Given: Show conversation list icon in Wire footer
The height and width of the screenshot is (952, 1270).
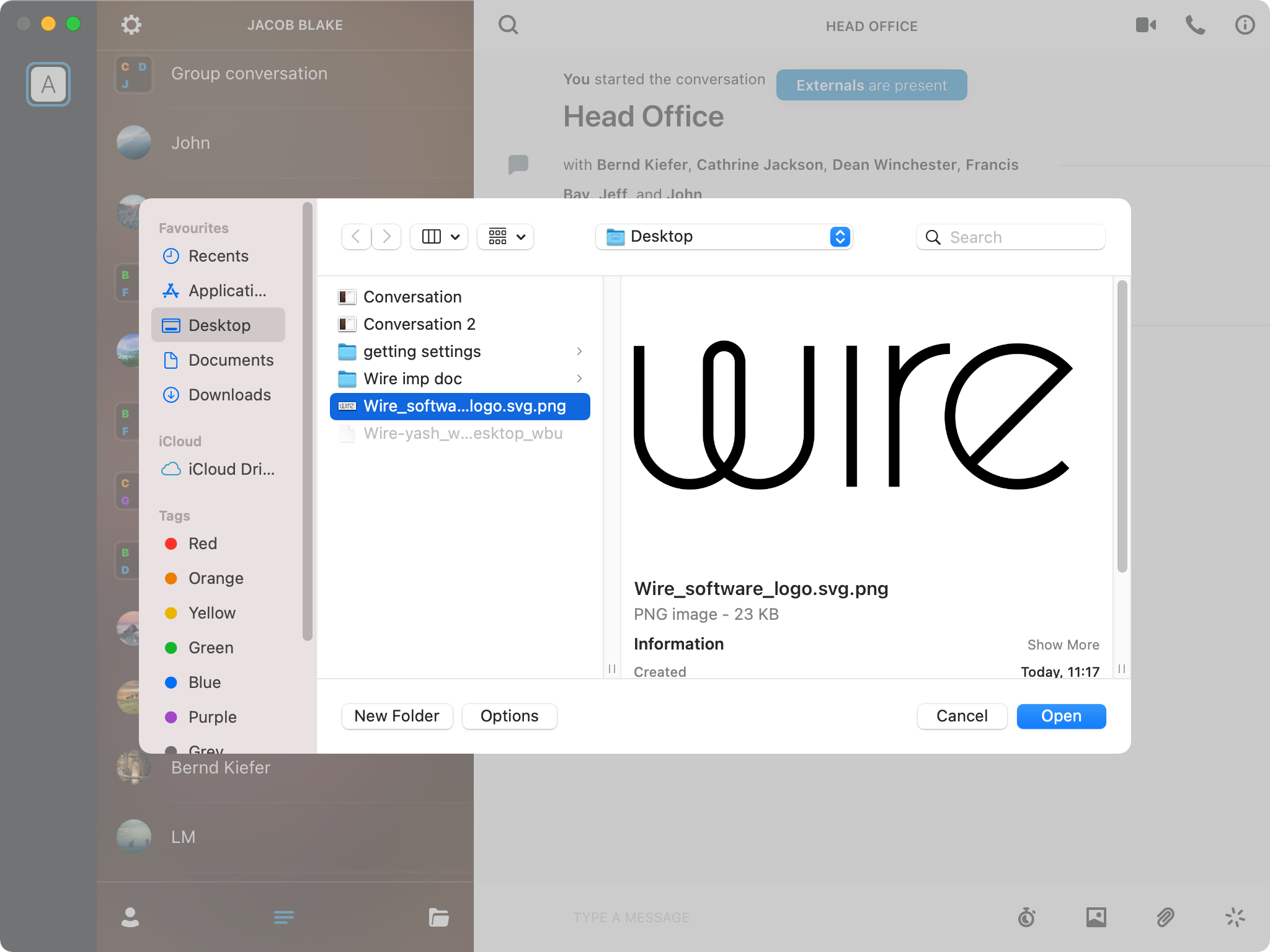Looking at the screenshot, I should [284, 917].
